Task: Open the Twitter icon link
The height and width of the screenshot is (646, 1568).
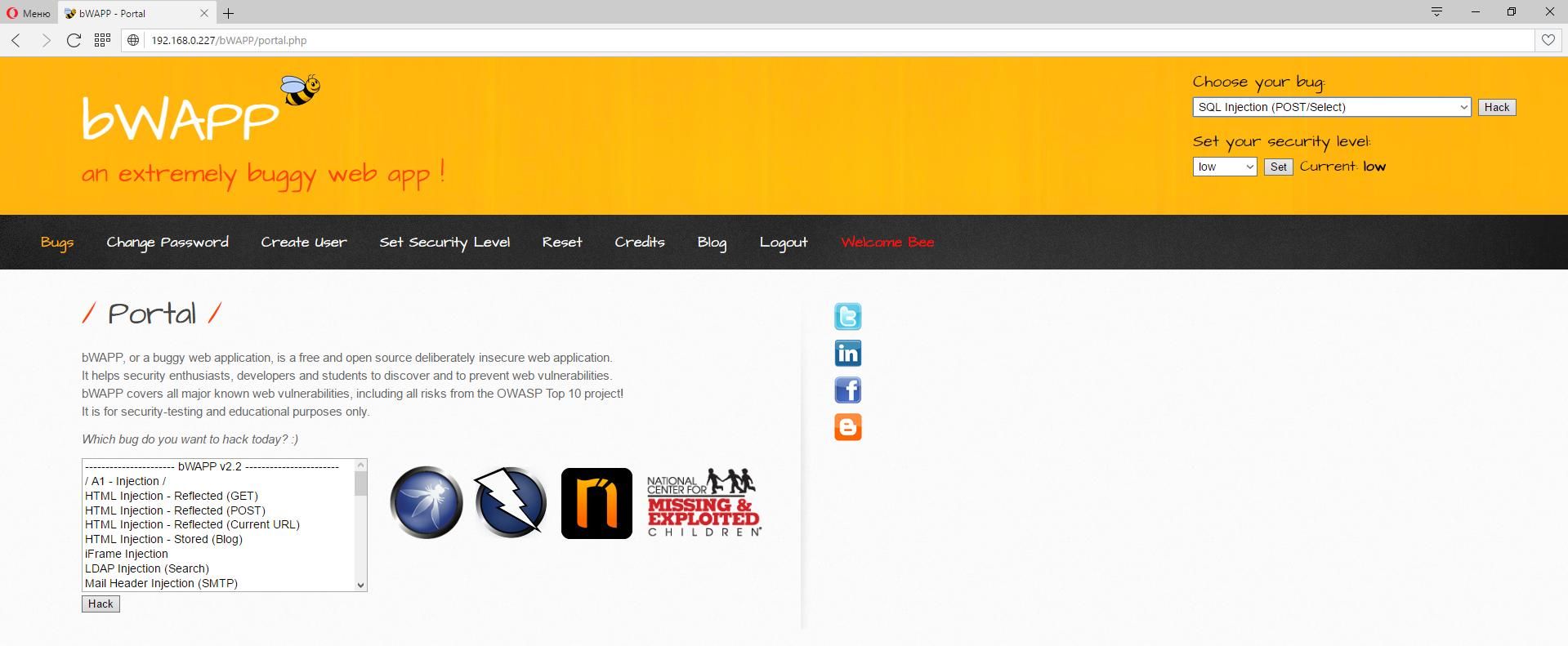Action: coord(848,316)
